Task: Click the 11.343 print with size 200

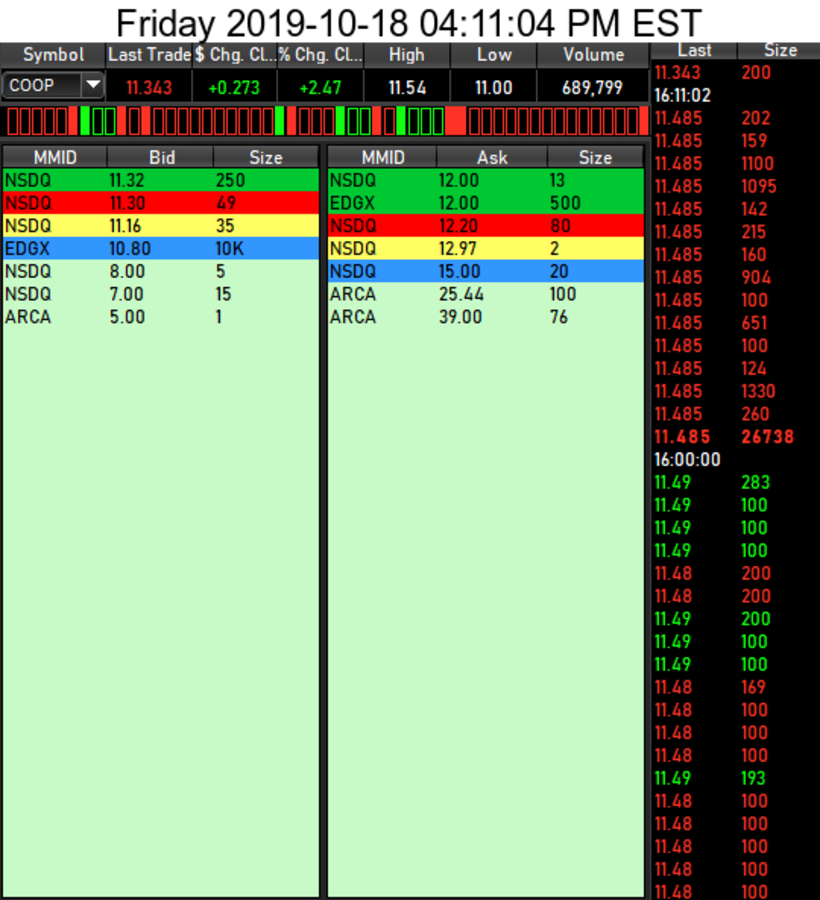Action: (736, 73)
